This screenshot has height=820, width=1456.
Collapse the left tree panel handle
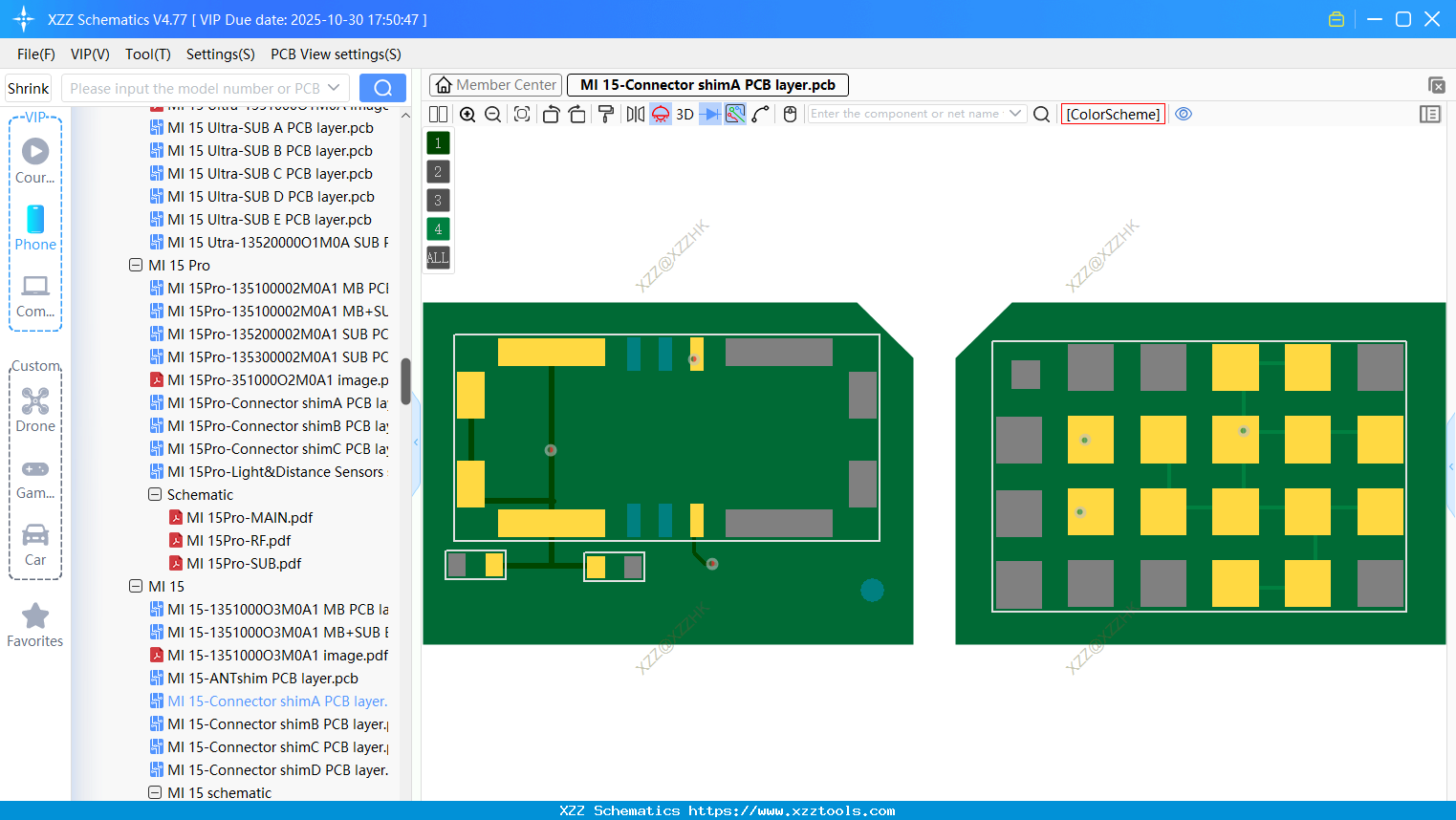pyautogui.click(x=416, y=442)
